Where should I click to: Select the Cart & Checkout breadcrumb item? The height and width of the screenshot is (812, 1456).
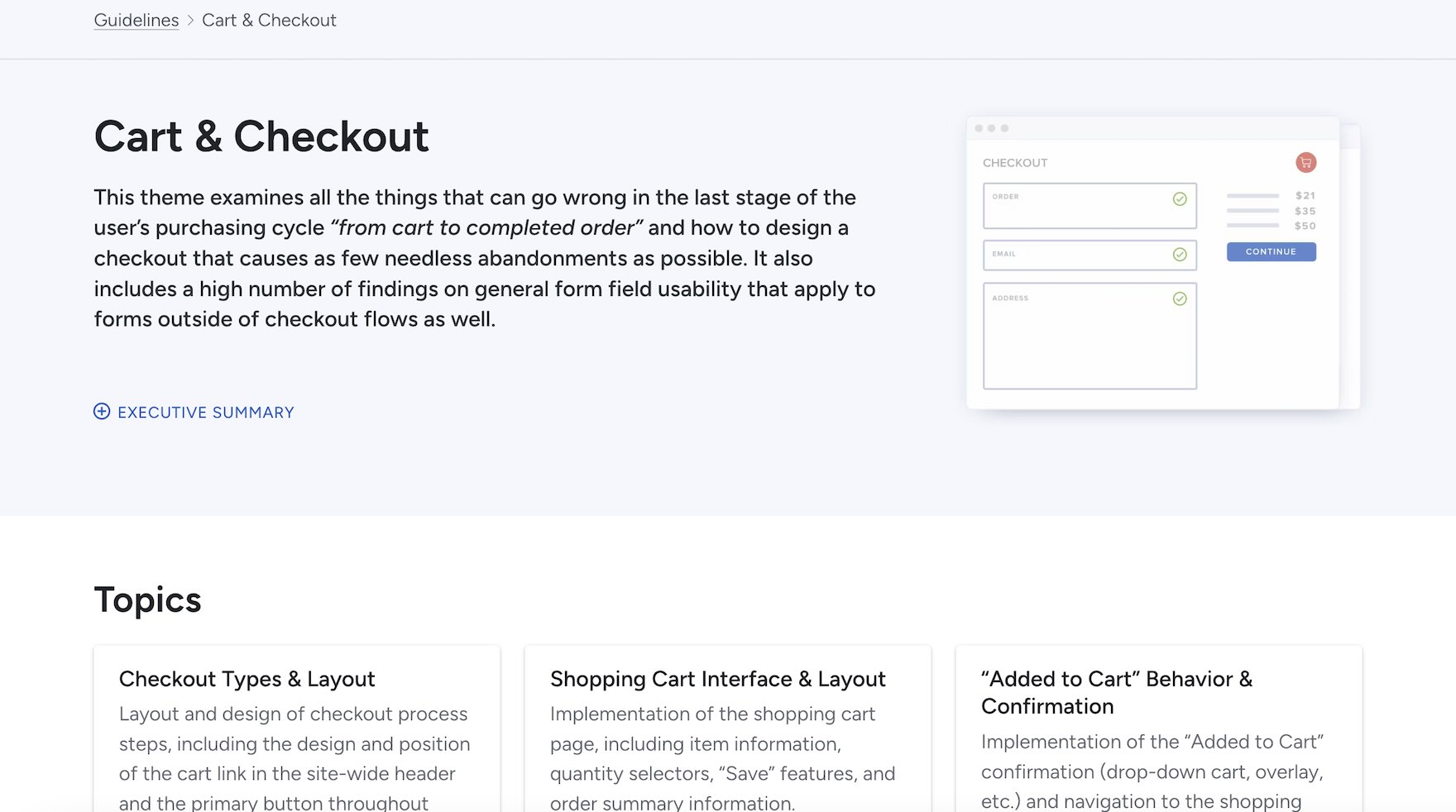coord(269,21)
